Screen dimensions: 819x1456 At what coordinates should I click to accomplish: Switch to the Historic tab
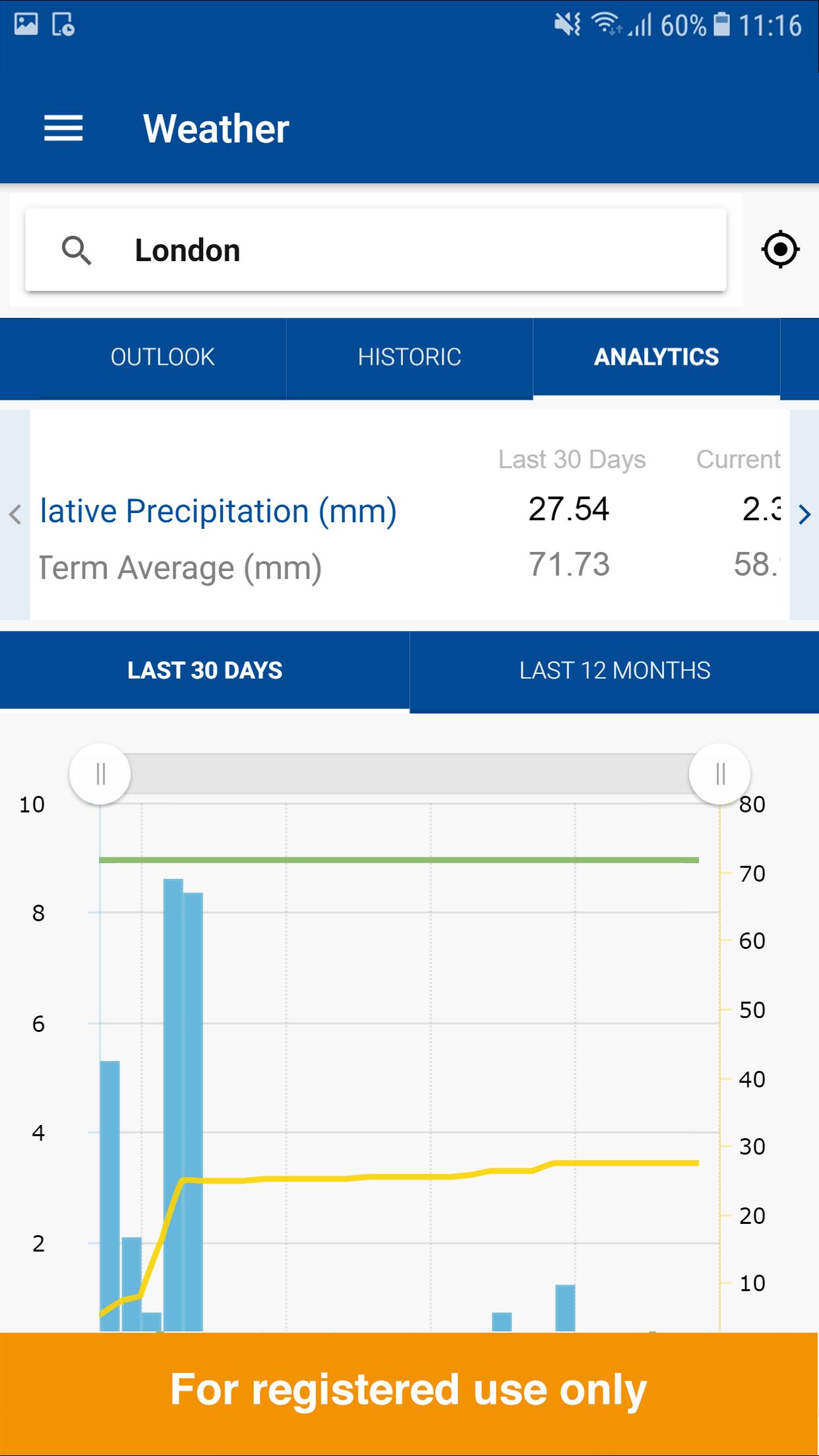(409, 357)
